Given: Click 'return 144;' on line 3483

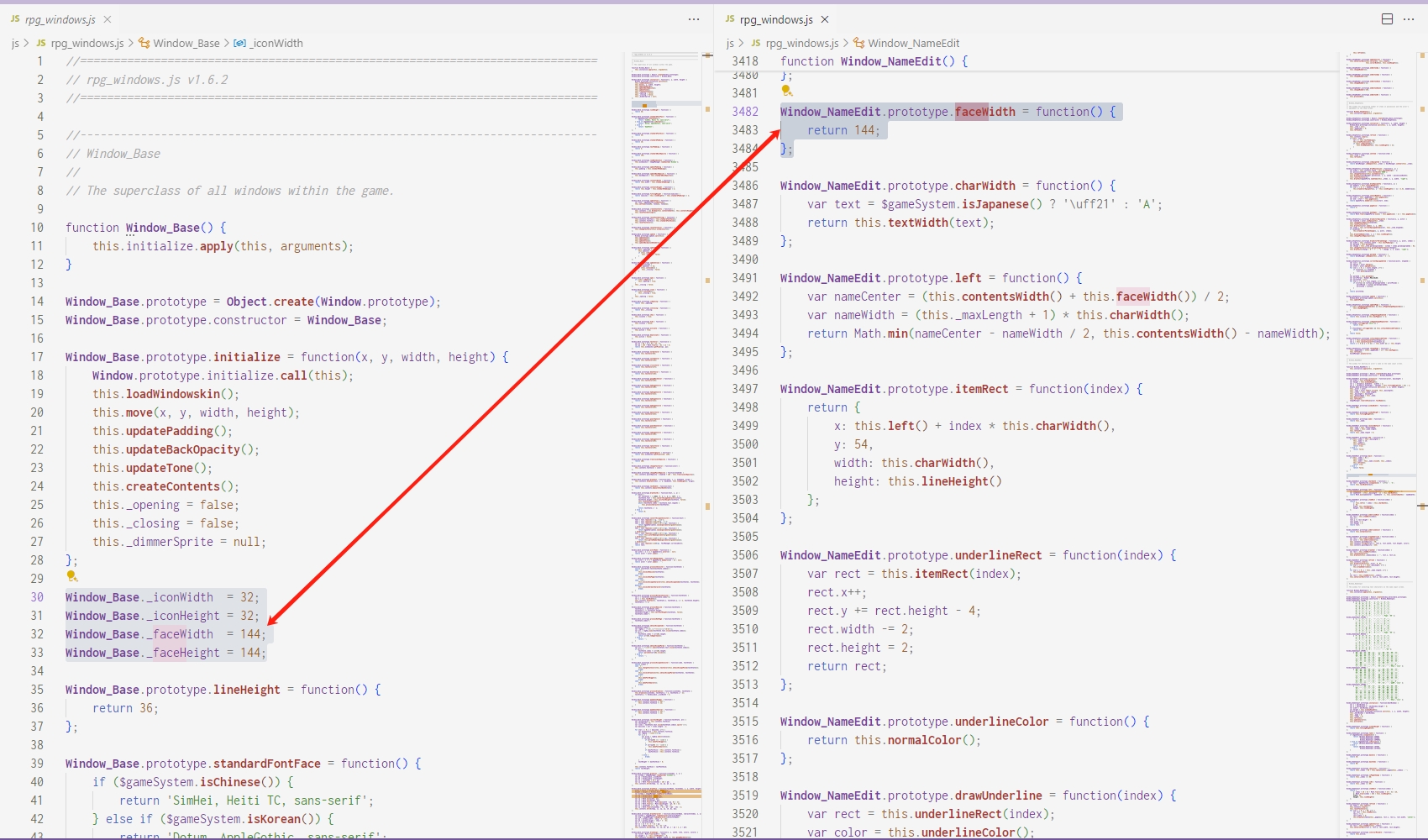Looking at the screenshot, I should coord(843,130).
